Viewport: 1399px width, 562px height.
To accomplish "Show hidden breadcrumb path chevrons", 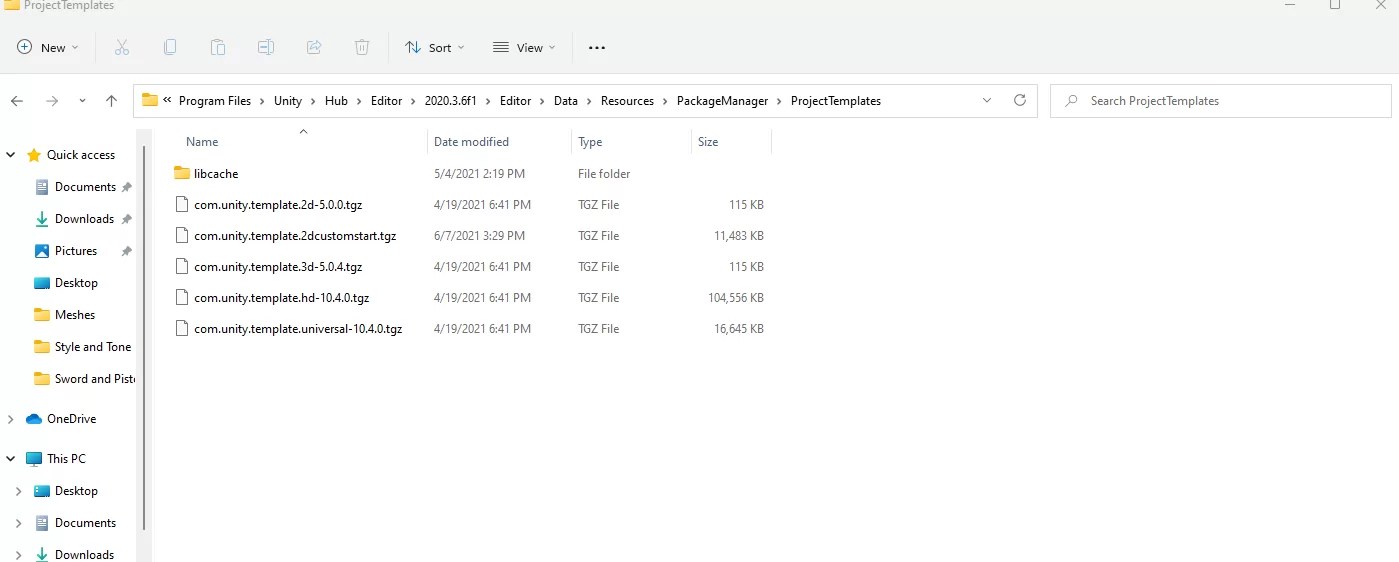I will (168, 100).
